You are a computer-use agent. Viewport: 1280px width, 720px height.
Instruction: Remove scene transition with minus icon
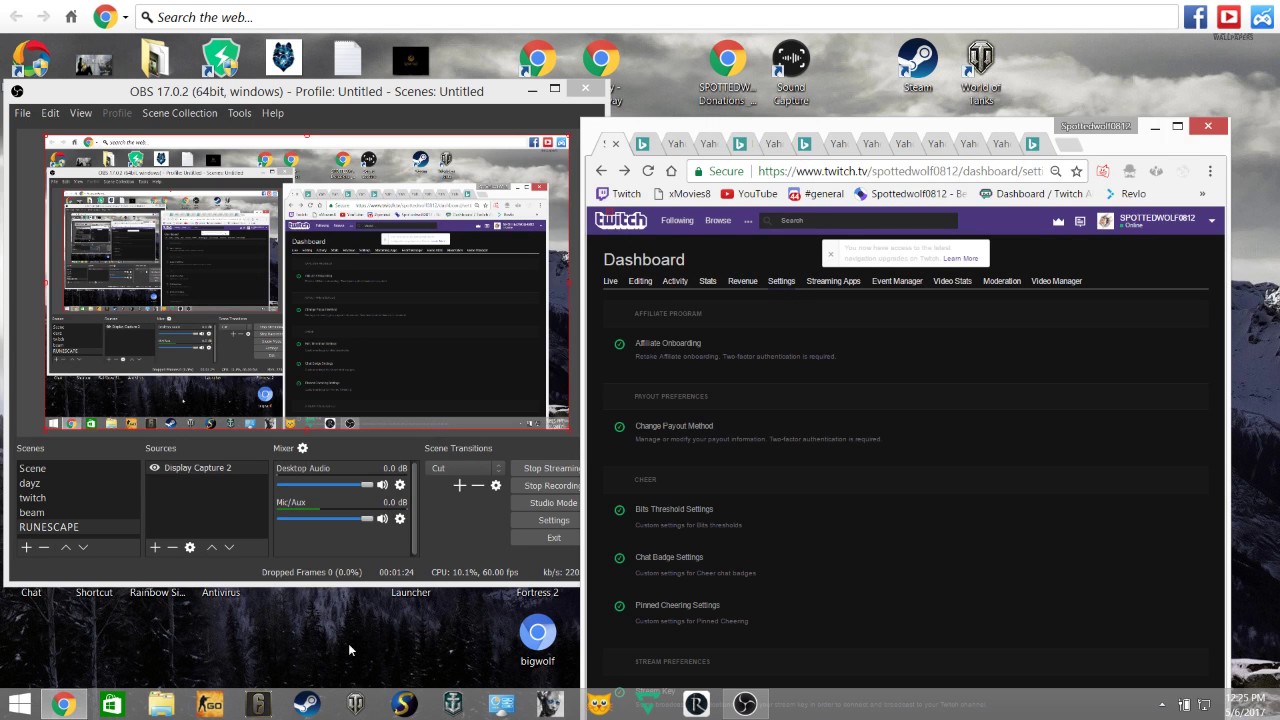[x=477, y=485]
